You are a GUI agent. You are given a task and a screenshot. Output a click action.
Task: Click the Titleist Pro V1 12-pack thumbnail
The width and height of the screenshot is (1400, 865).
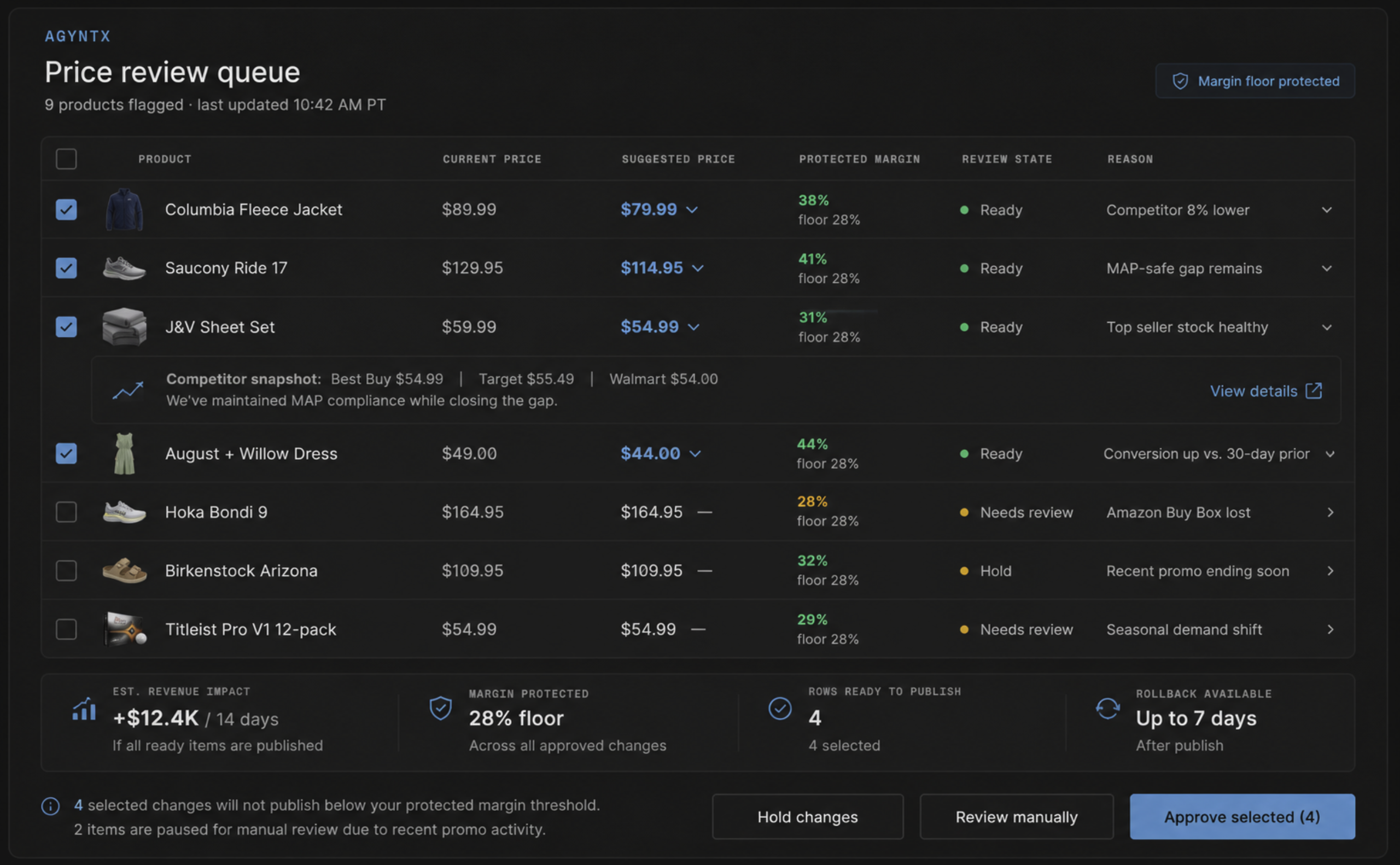click(125, 629)
